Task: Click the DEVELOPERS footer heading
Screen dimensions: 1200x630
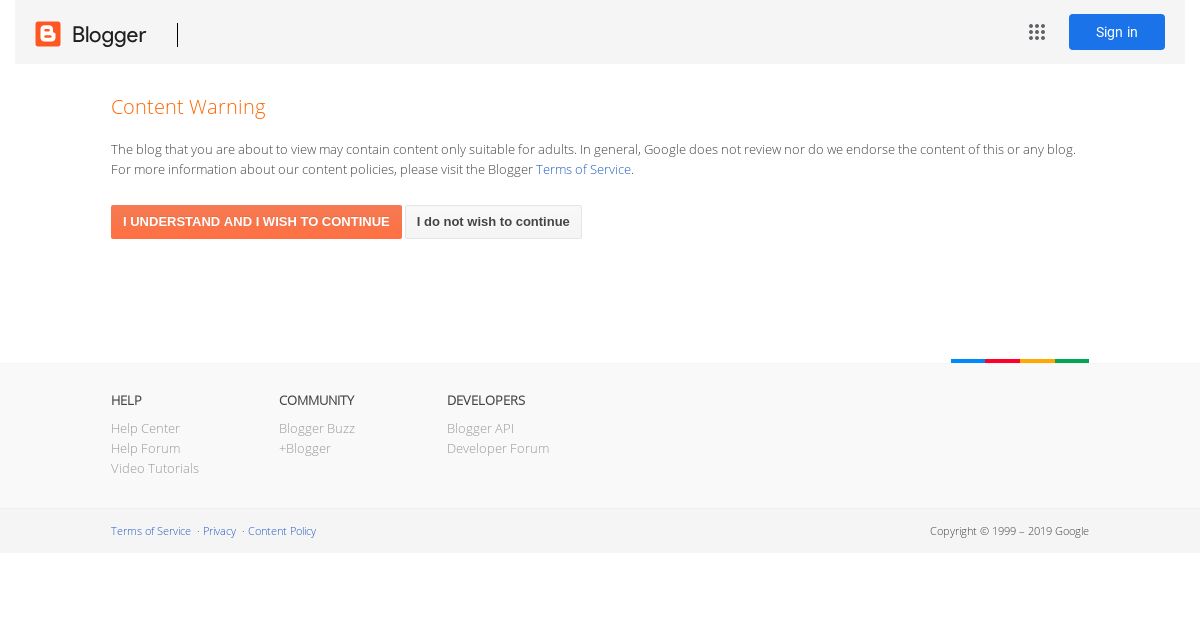Action: tap(486, 400)
